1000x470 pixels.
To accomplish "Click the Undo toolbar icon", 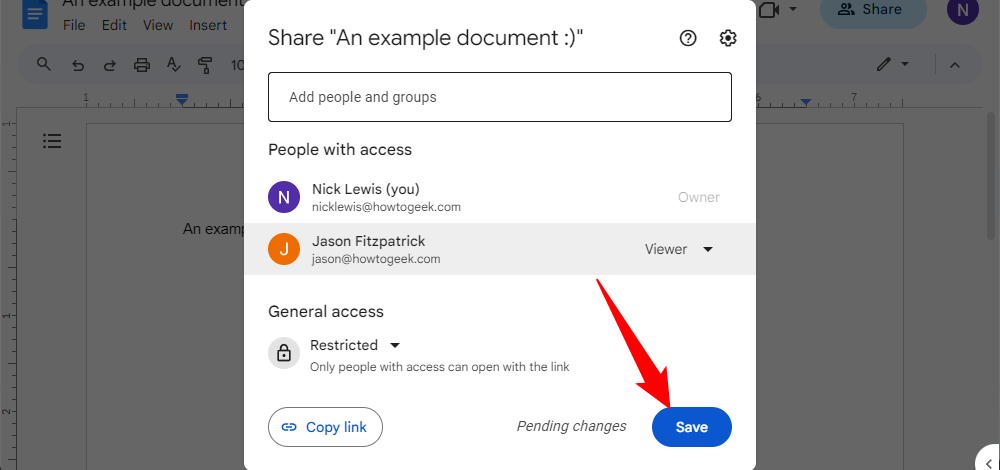I will (78, 64).
